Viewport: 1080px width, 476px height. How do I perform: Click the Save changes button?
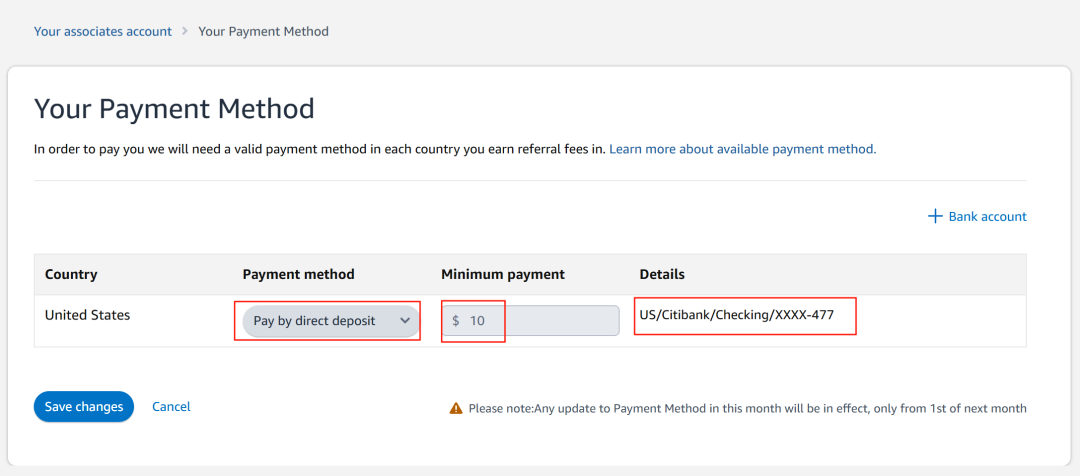click(x=83, y=407)
